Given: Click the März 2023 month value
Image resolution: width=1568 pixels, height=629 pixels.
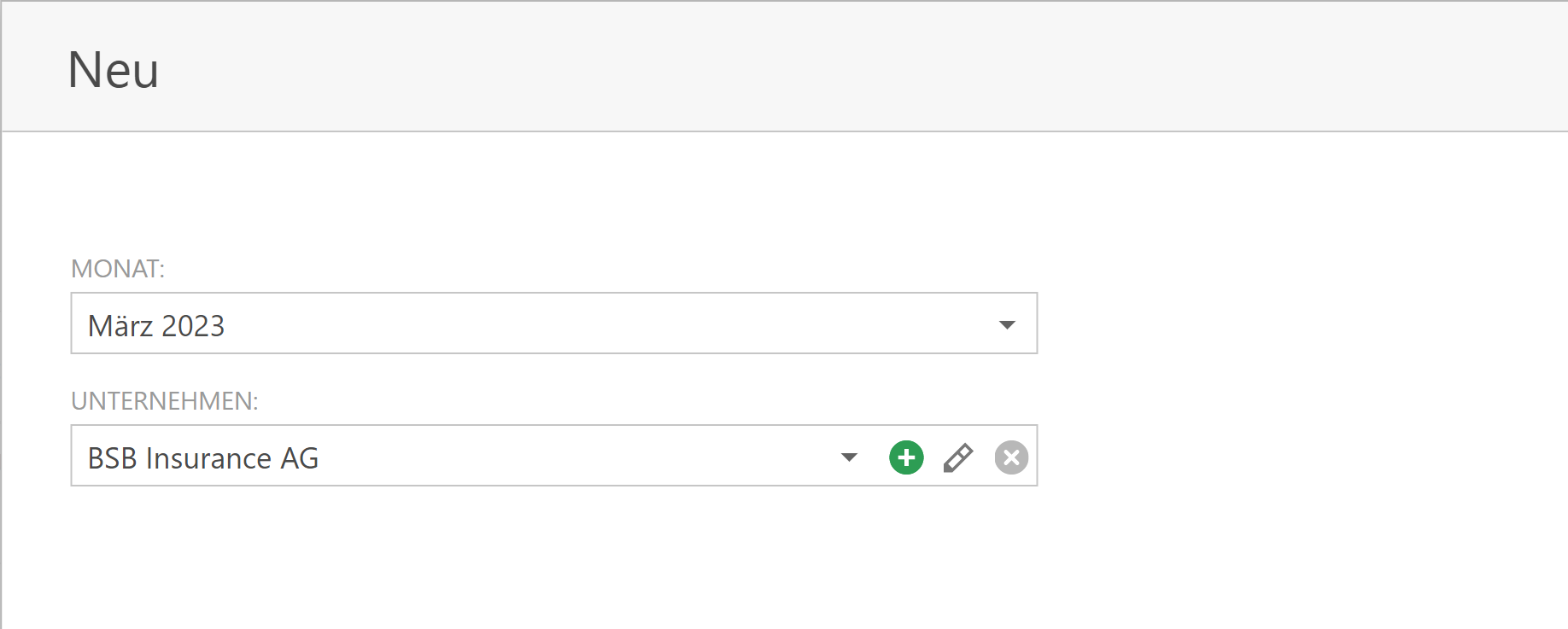Looking at the screenshot, I should (156, 326).
